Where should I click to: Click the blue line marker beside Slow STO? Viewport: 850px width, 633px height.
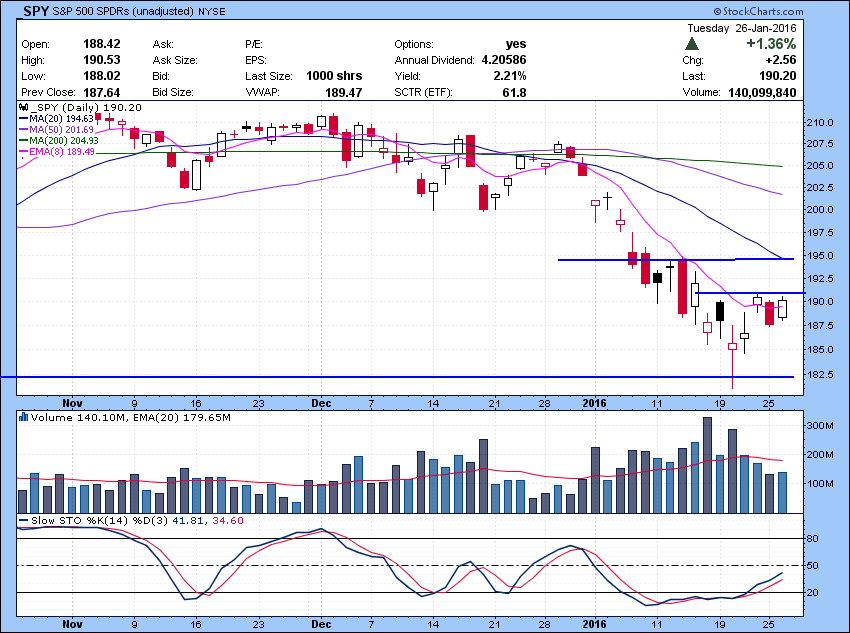point(24,521)
